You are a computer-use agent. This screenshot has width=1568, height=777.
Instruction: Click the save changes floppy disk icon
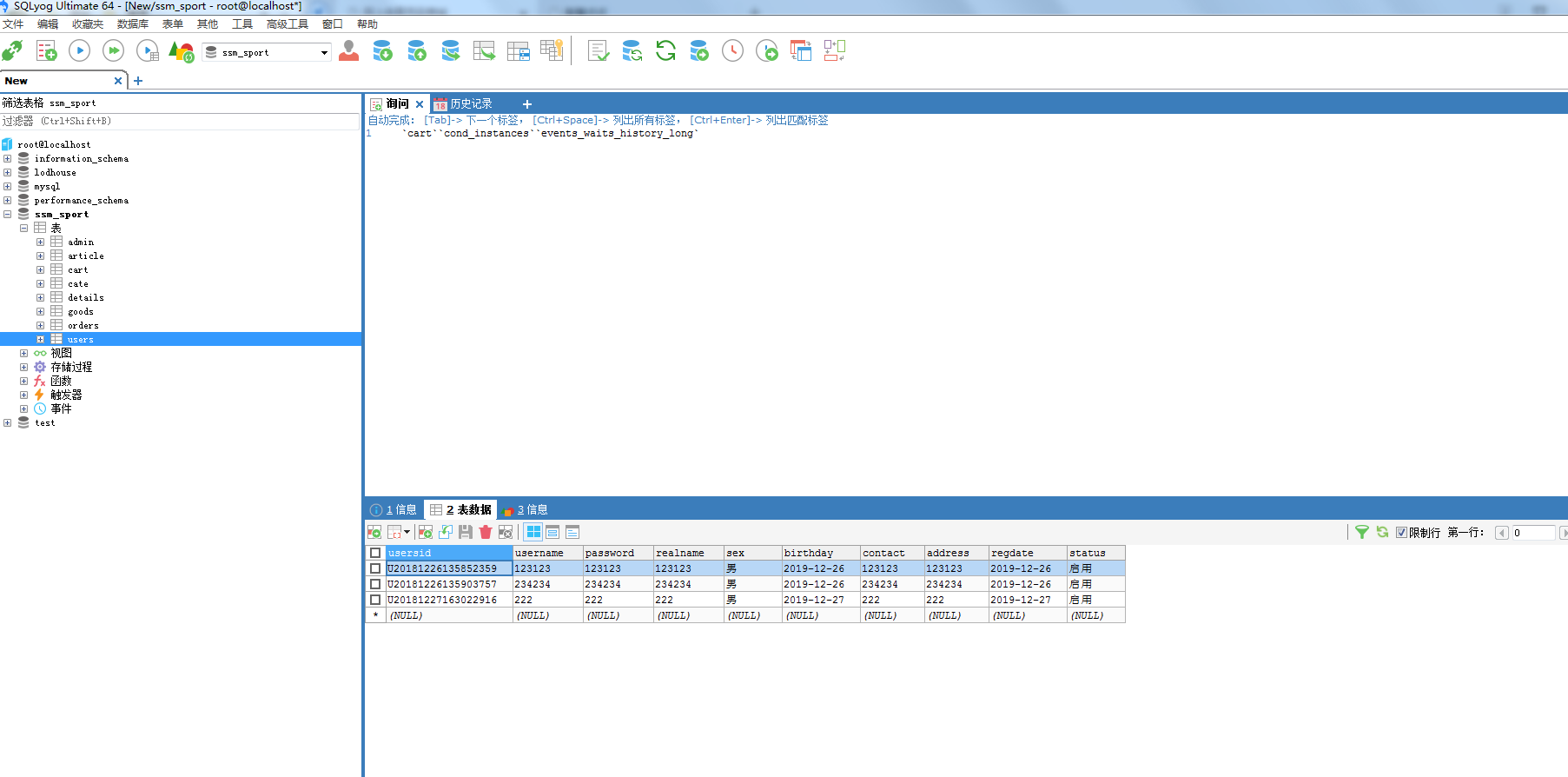(x=466, y=532)
